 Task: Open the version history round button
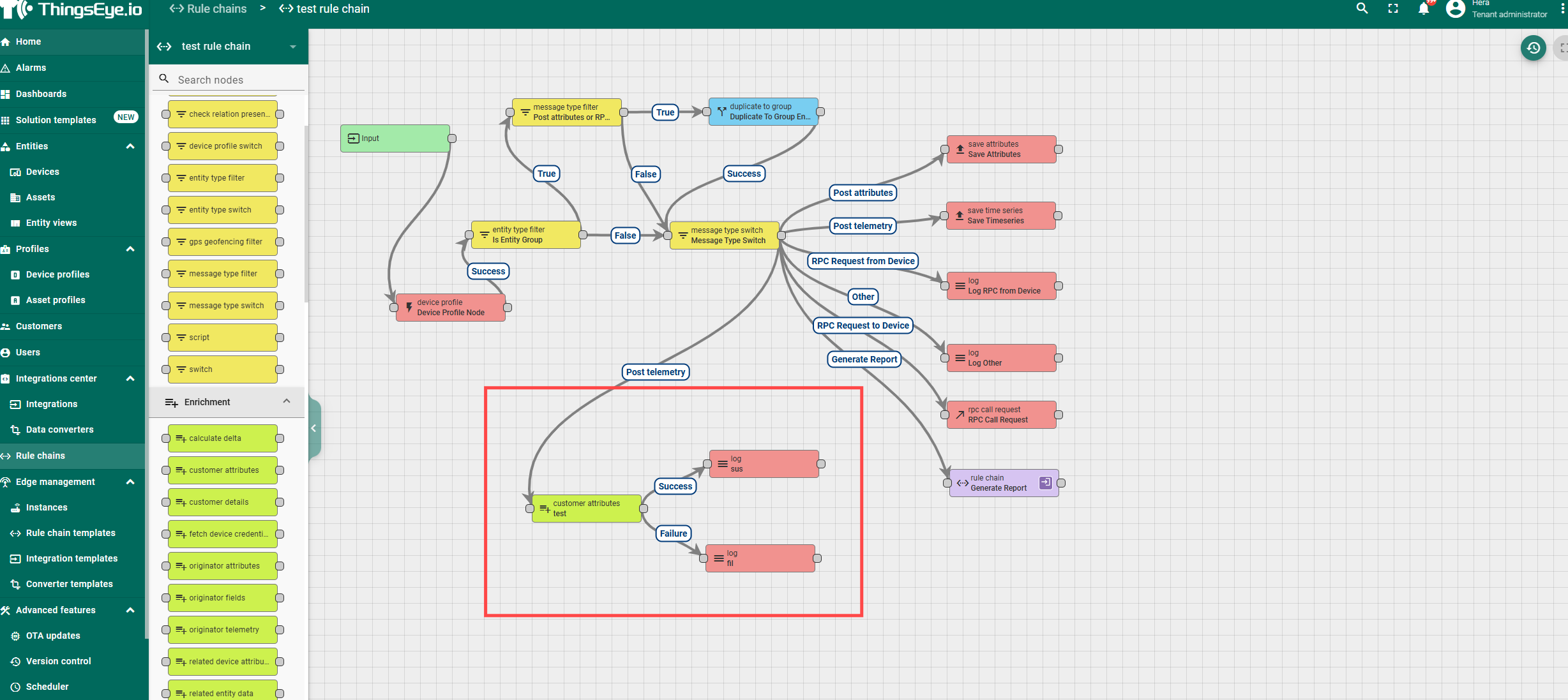coord(1533,48)
